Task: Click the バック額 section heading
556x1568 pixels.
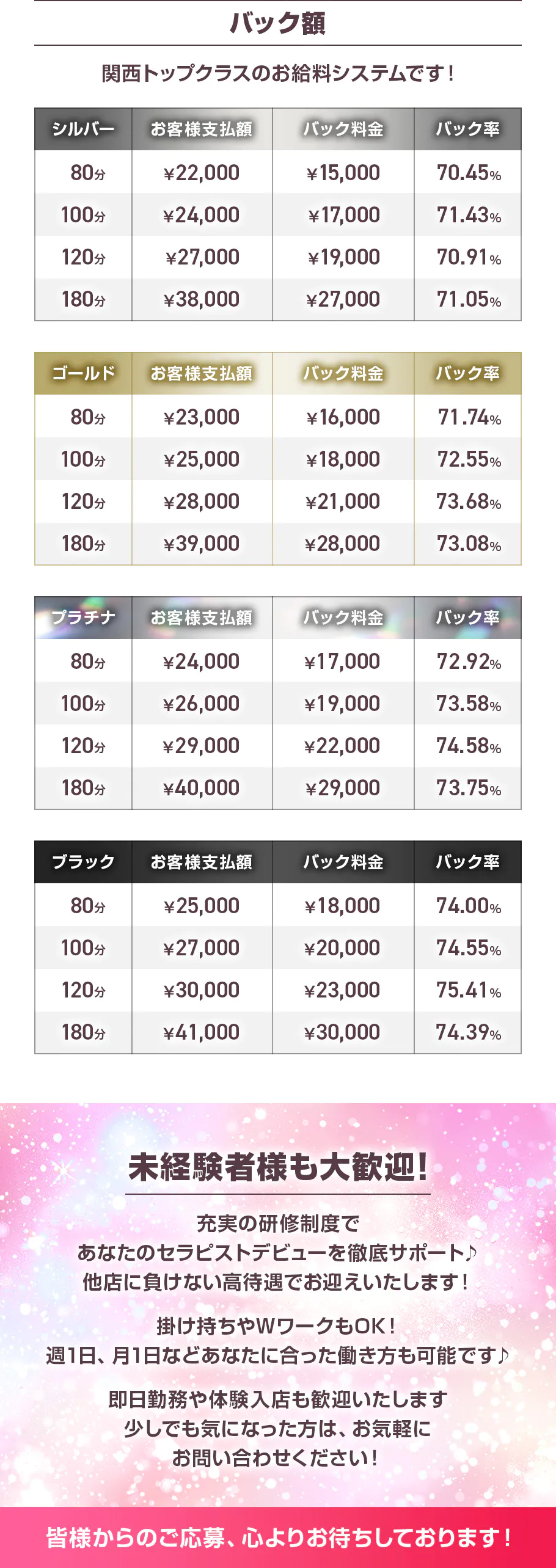Action: [x=277, y=23]
